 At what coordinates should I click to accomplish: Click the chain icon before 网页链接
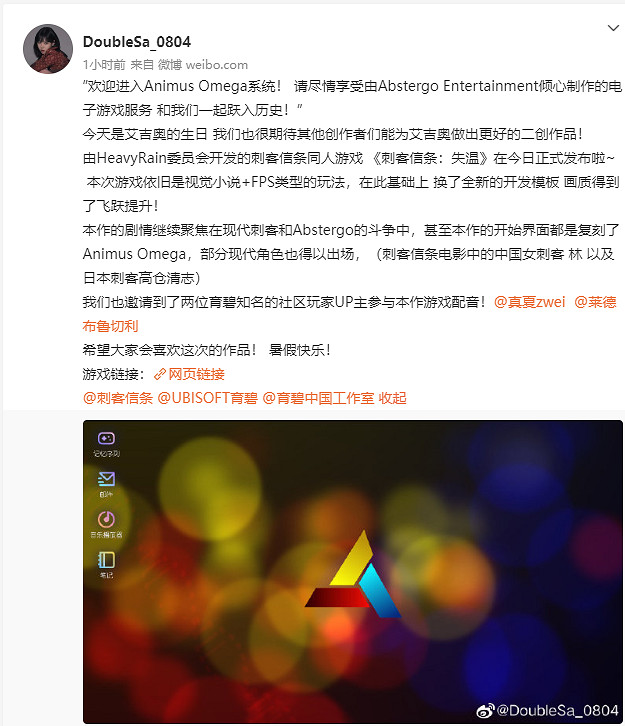160,374
